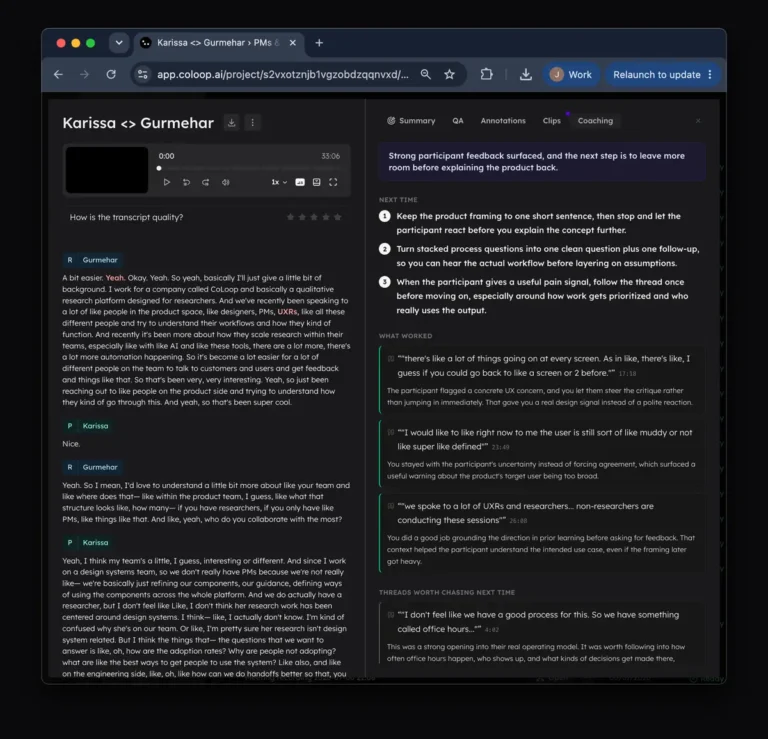
Task: Go back in browser history
Action: (x=58, y=74)
